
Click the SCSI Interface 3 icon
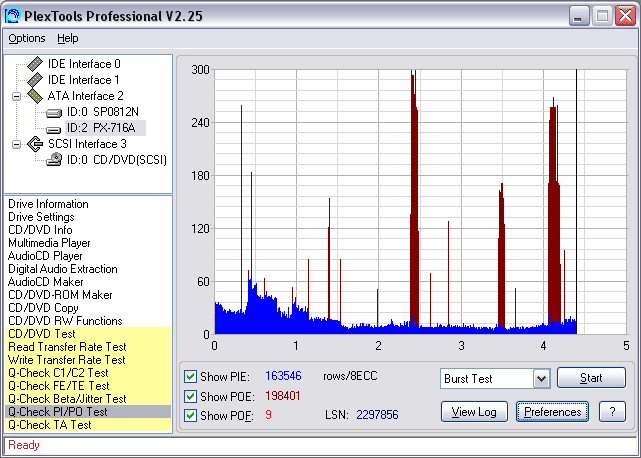[35, 144]
